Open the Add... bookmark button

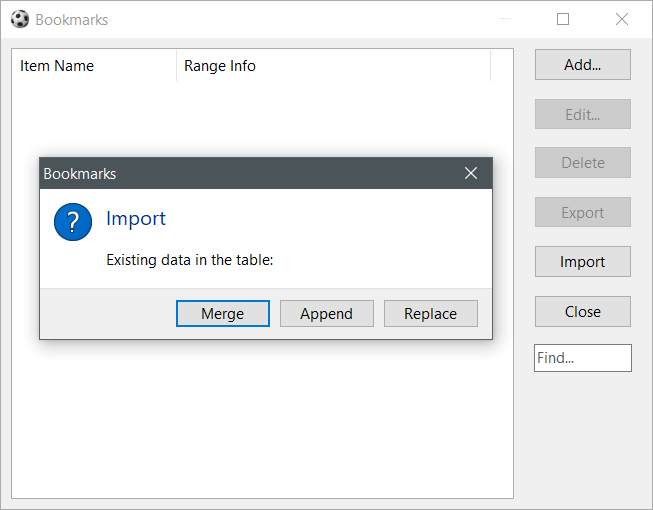(583, 65)
